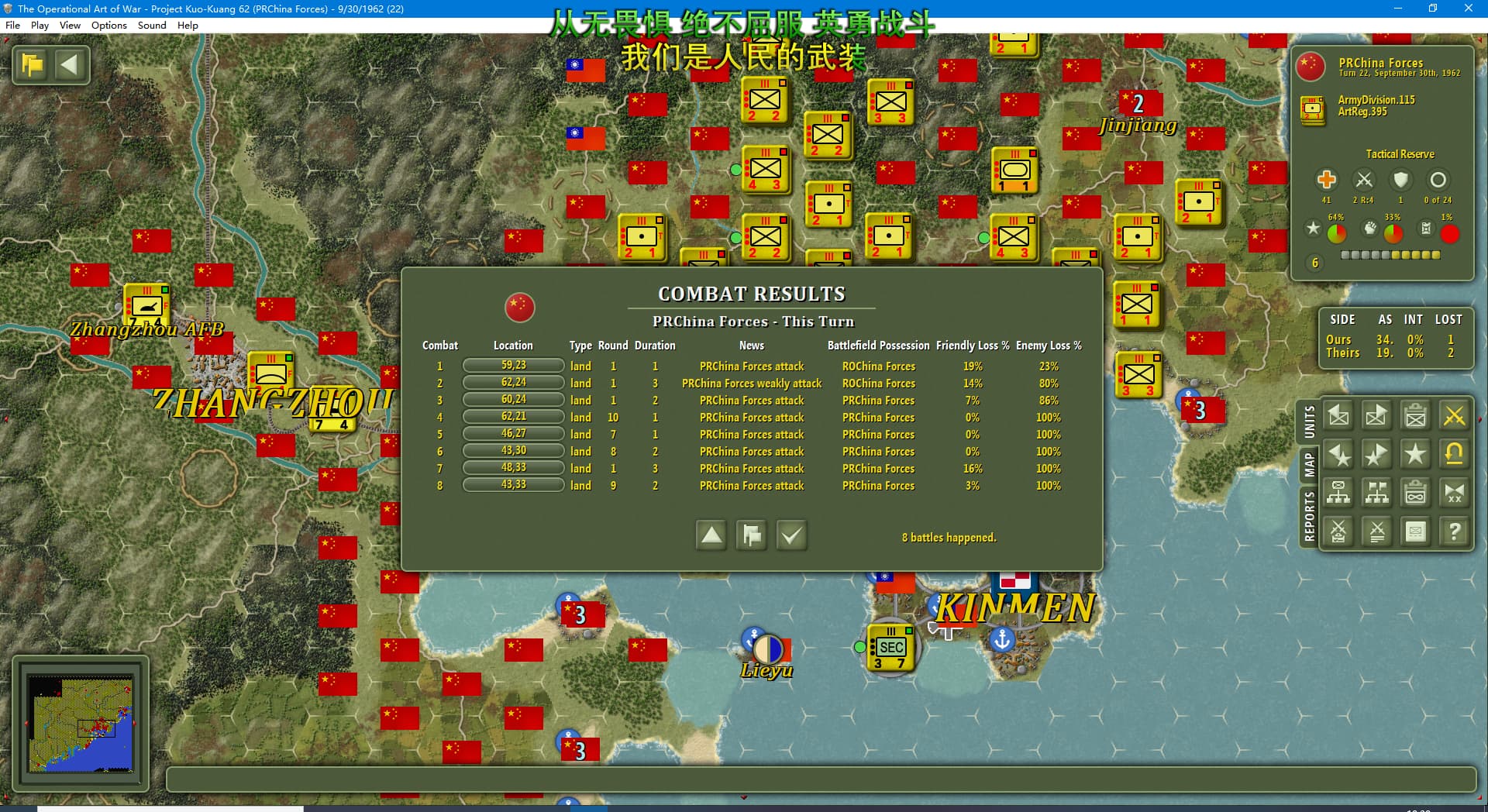Click the previous formation arrow-star icon

click(x=1338, y=455)
